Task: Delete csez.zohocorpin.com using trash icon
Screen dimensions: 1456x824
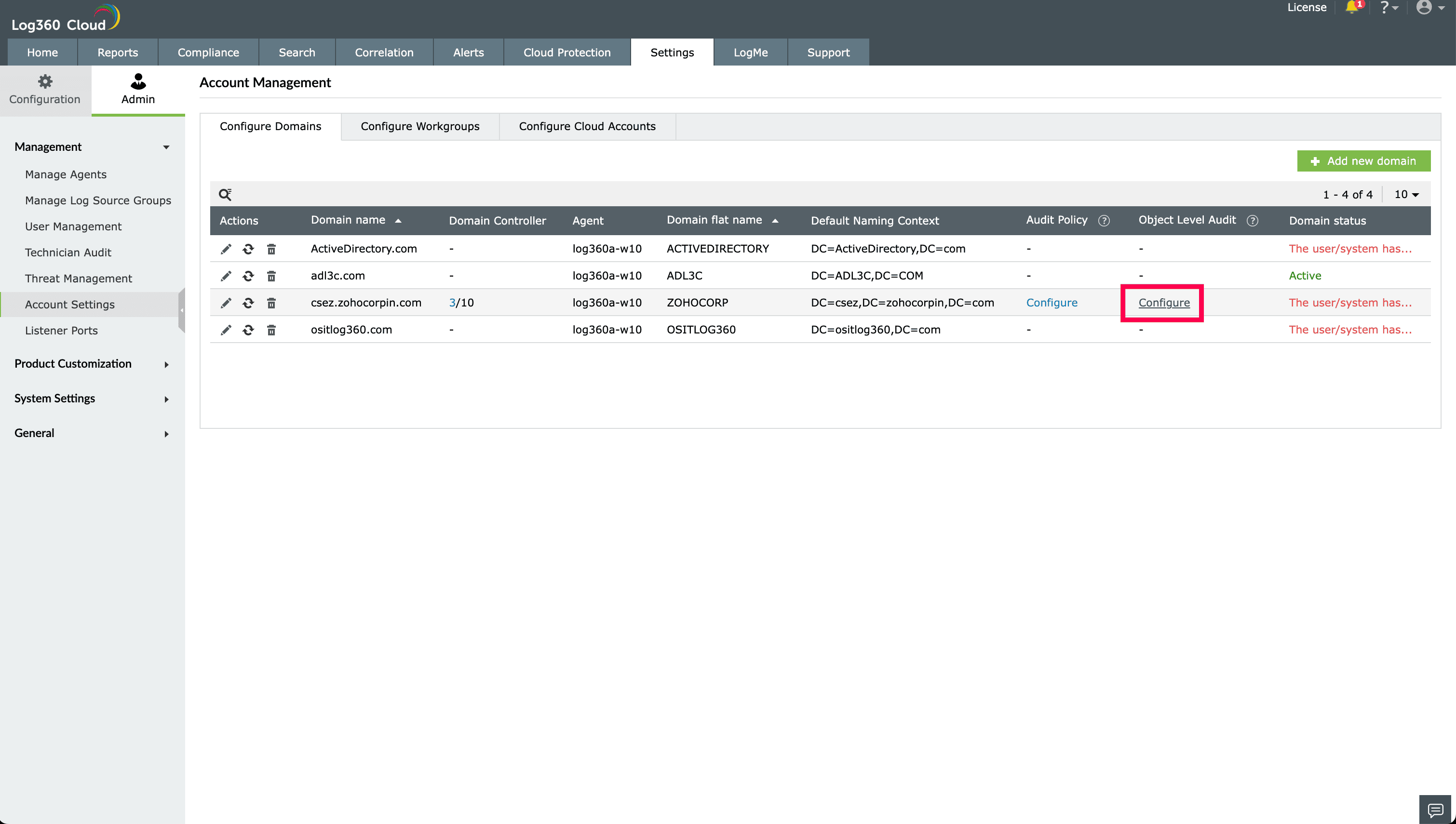Action: point(271,304)
